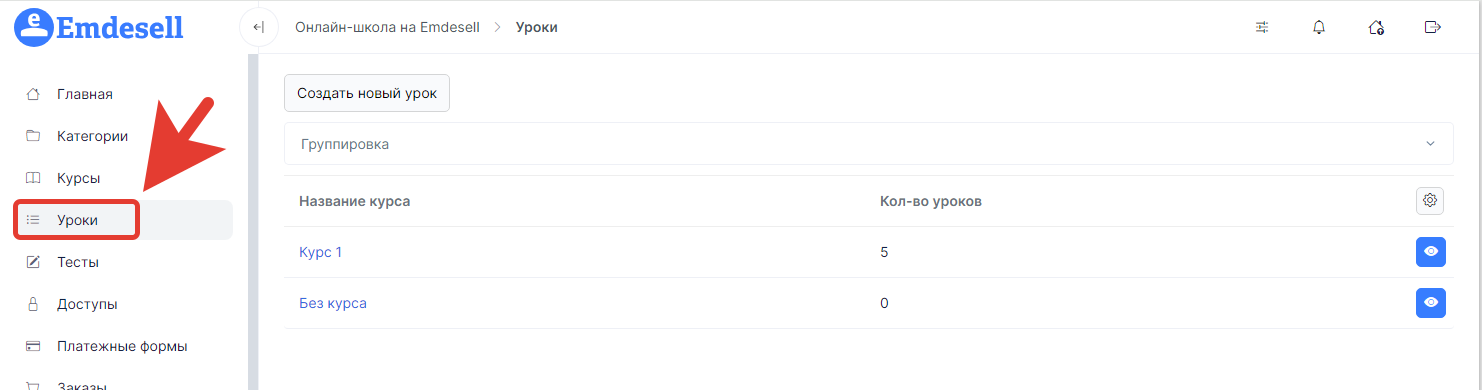This screenshot has height=390, width=1482.
Task: Open the notifications bell icon
Action: [1318, 27]
